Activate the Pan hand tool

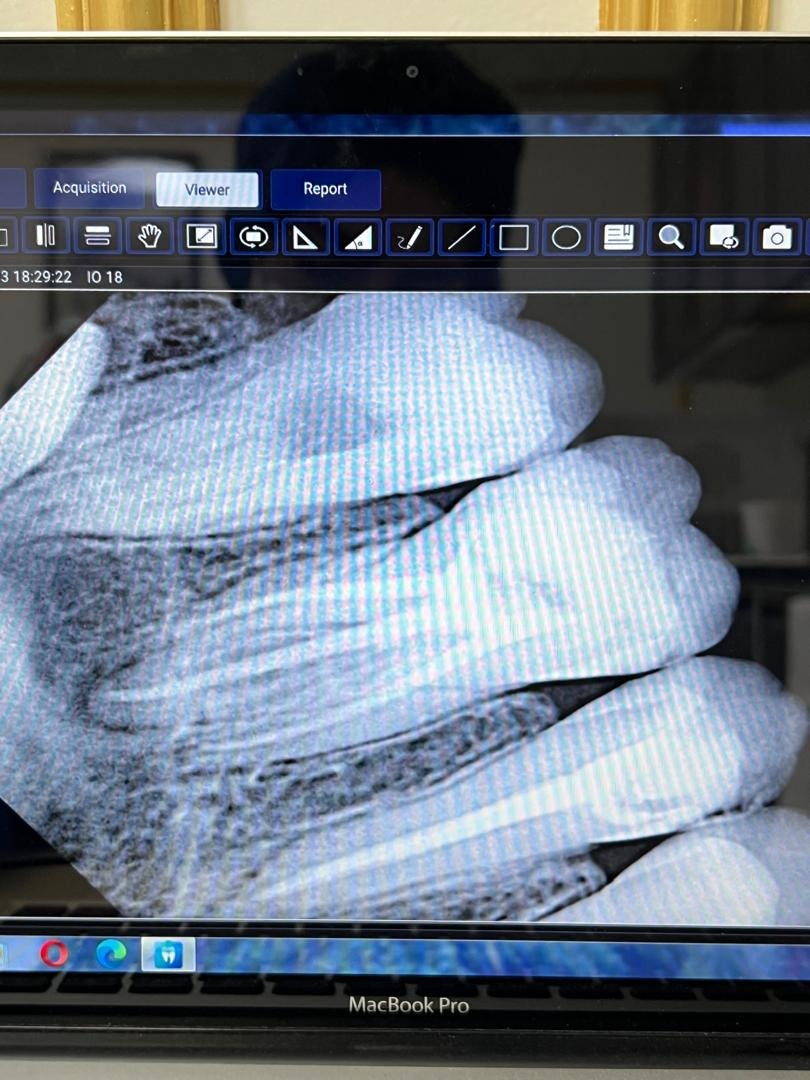(x=149, y=236)
